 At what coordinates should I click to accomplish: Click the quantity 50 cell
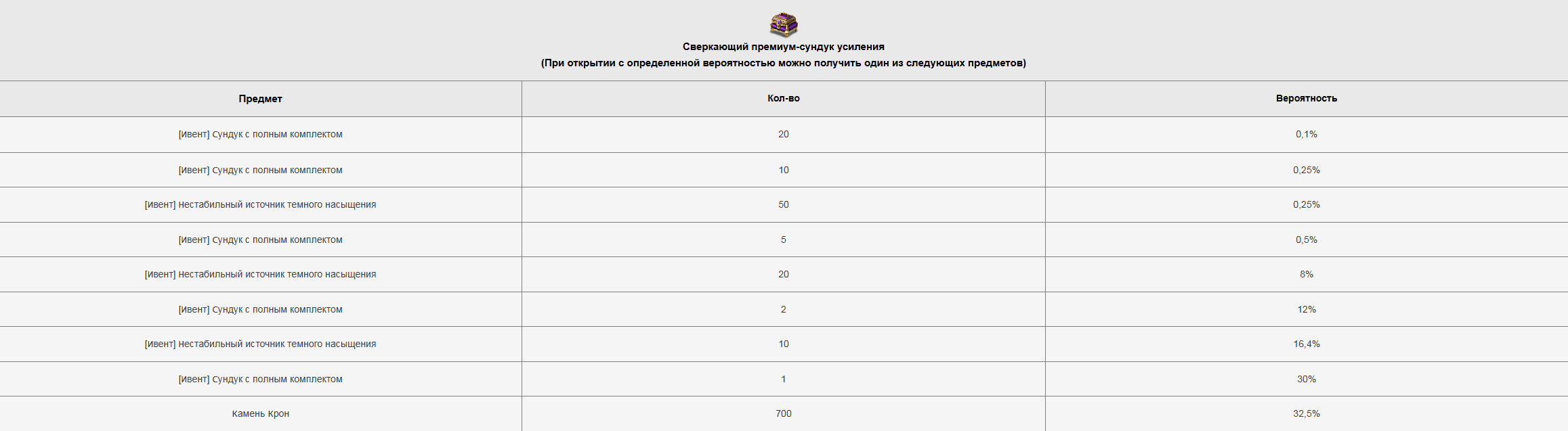(x=784, y=204)
